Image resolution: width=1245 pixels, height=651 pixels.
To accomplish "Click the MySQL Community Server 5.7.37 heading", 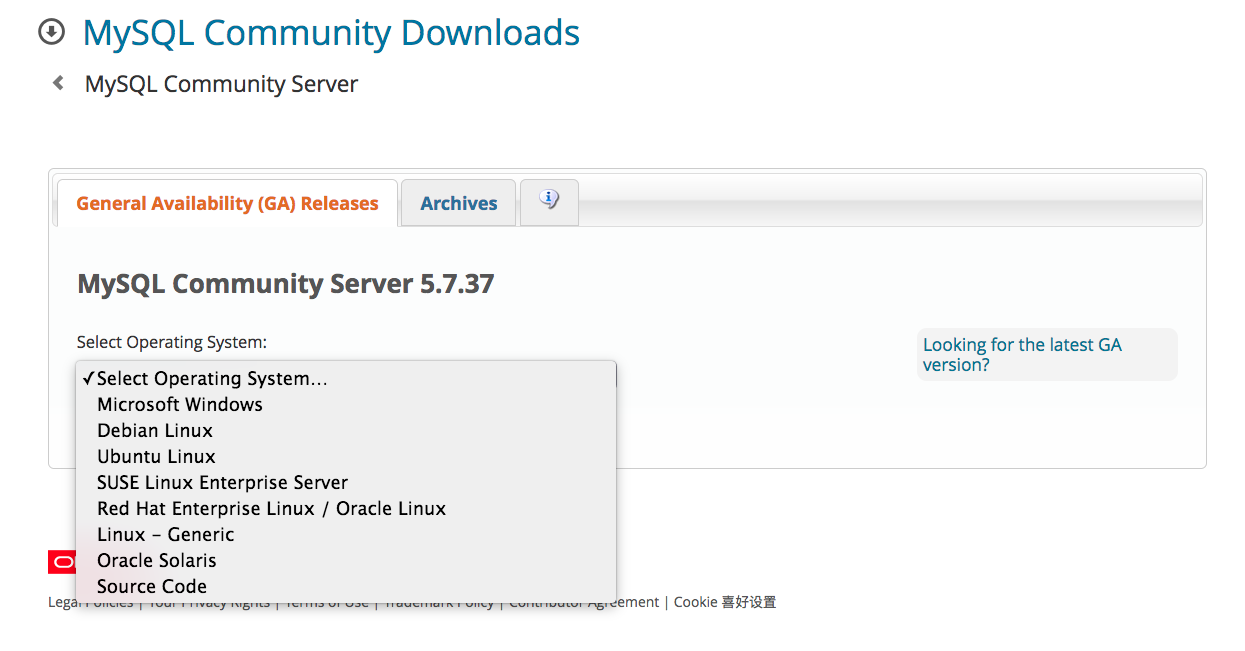I will 285,284.
